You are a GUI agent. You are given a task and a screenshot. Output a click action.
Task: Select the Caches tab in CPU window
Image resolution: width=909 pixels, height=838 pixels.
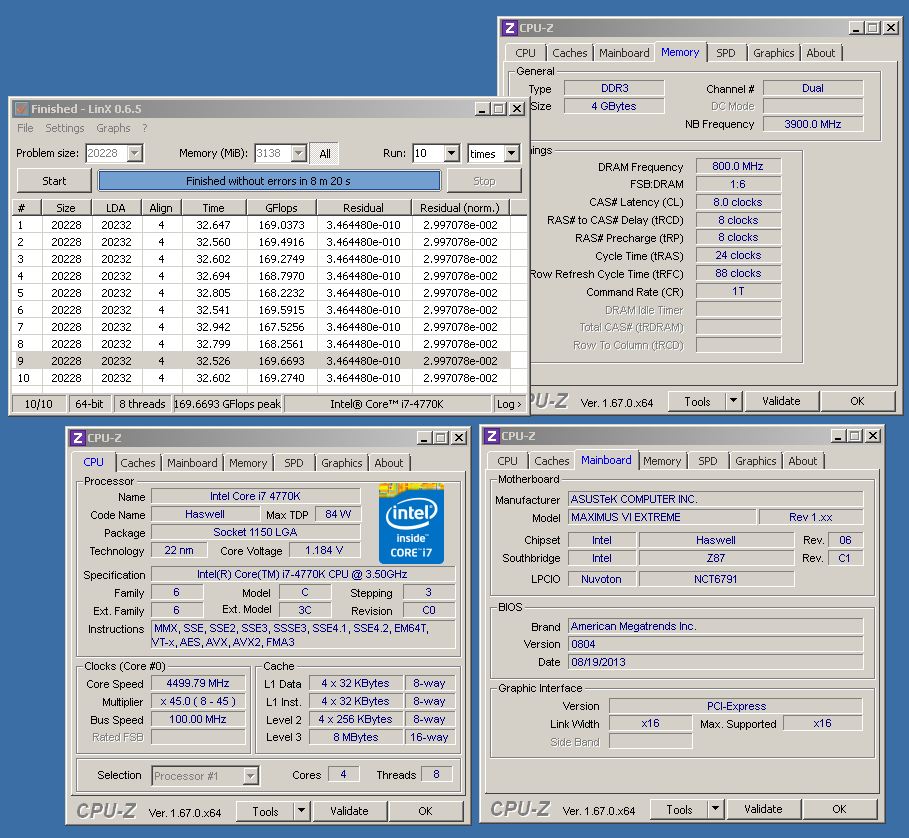point(138,463)
